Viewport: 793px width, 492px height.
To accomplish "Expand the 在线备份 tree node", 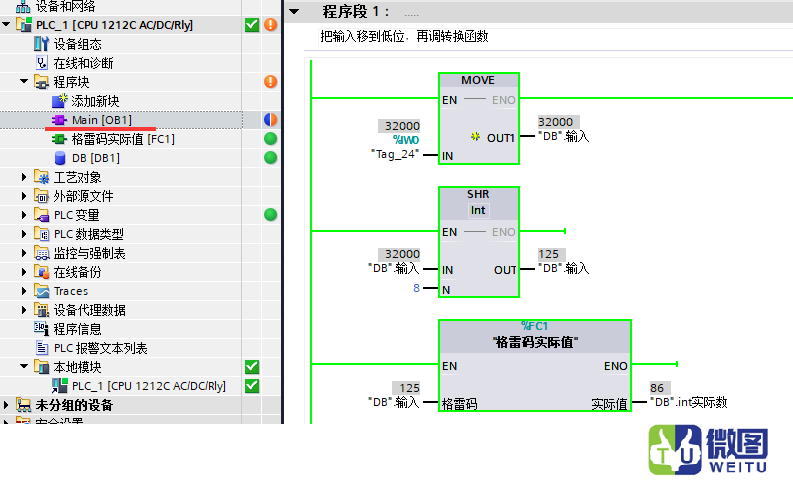I will 24,272.
